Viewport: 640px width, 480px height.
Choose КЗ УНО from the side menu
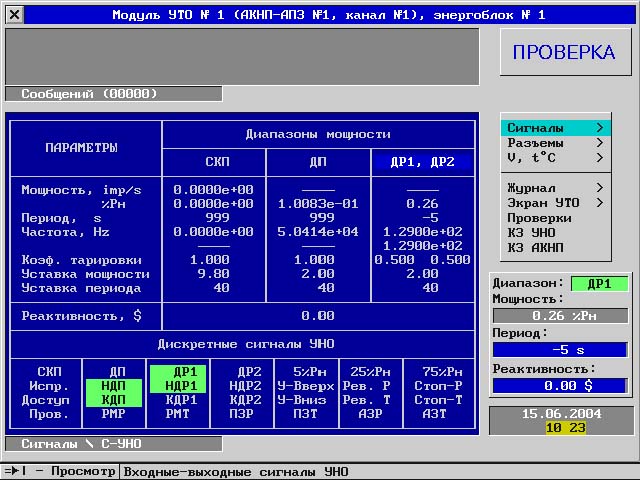tap(530, 233)
